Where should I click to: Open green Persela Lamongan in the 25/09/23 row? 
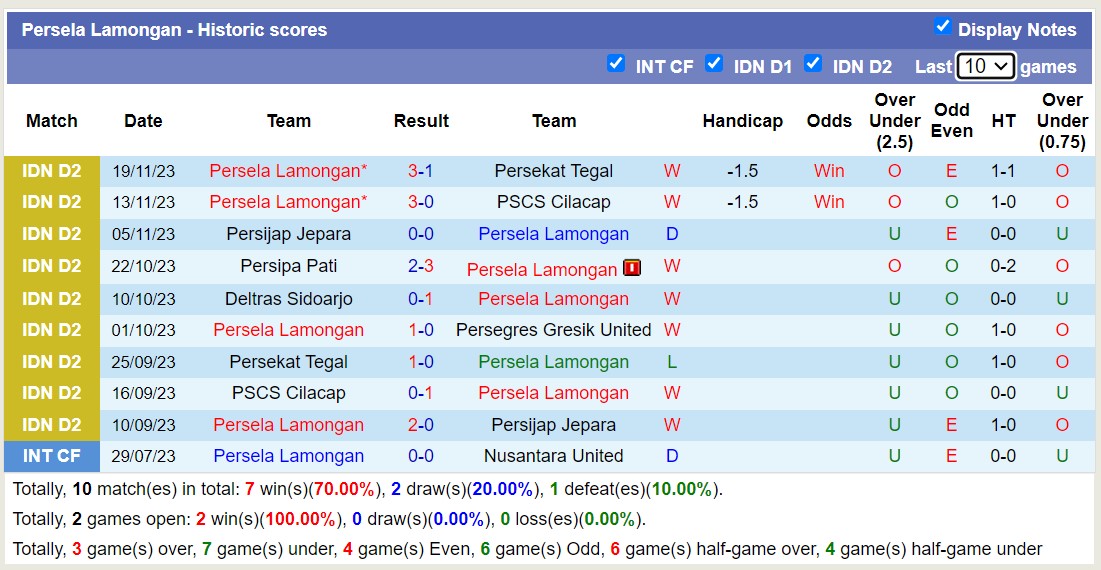click(x=553, y=362)
